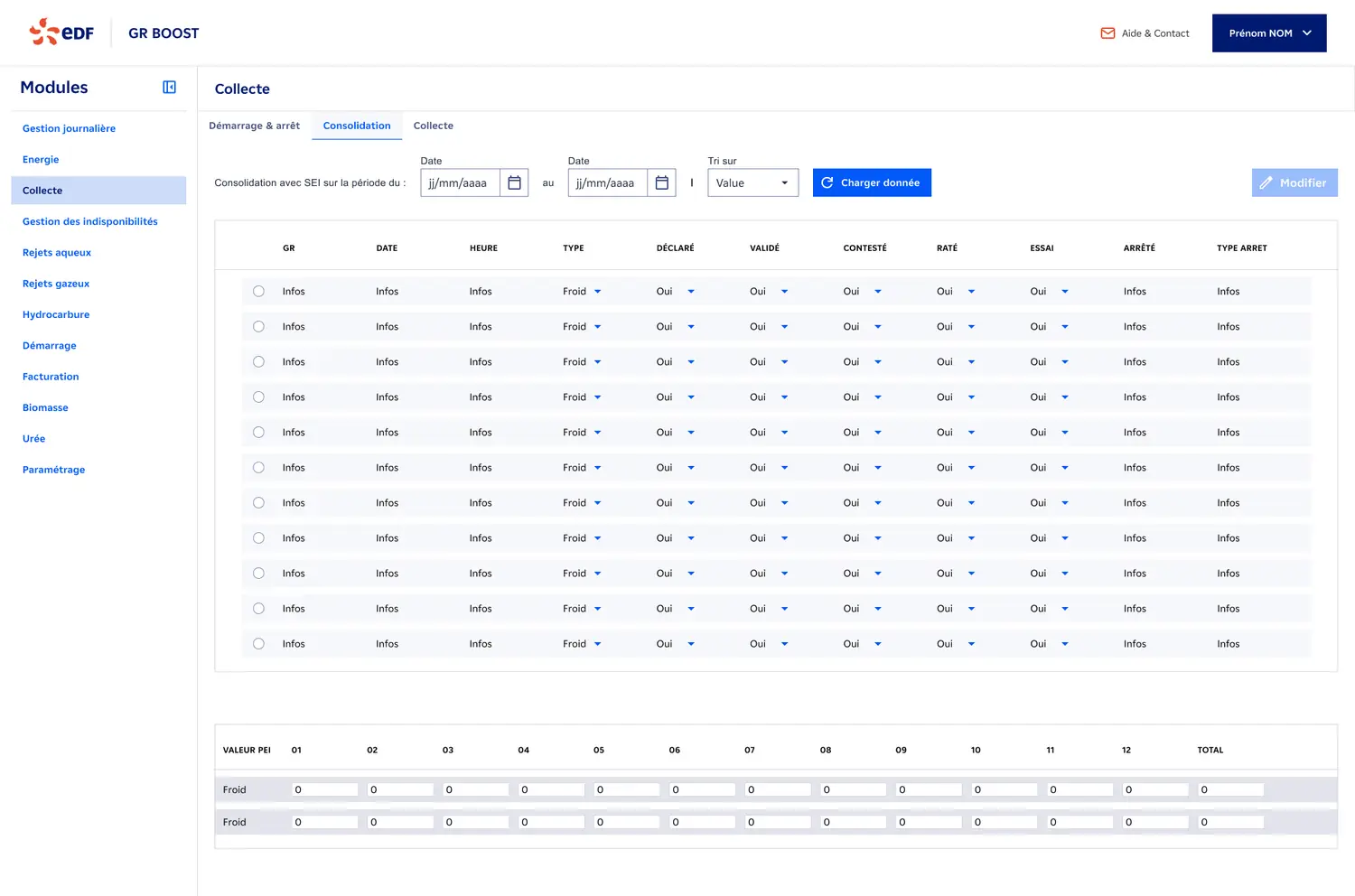Select the first row radio button
The height and width of the screenshot is (896, 1355).
[258, 291]
